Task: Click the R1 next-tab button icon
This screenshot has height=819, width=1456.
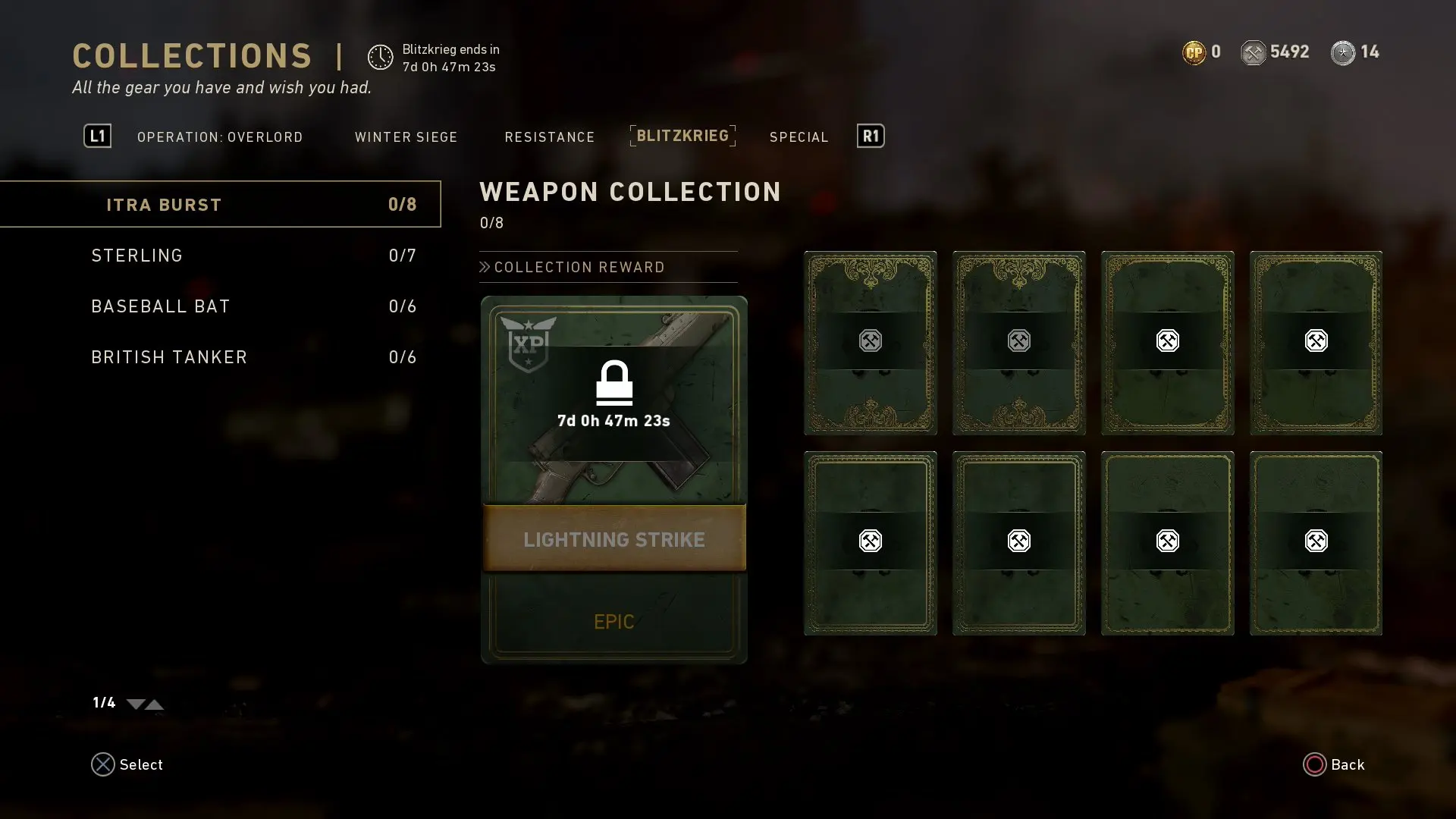Action: click(x=871, y=136)
